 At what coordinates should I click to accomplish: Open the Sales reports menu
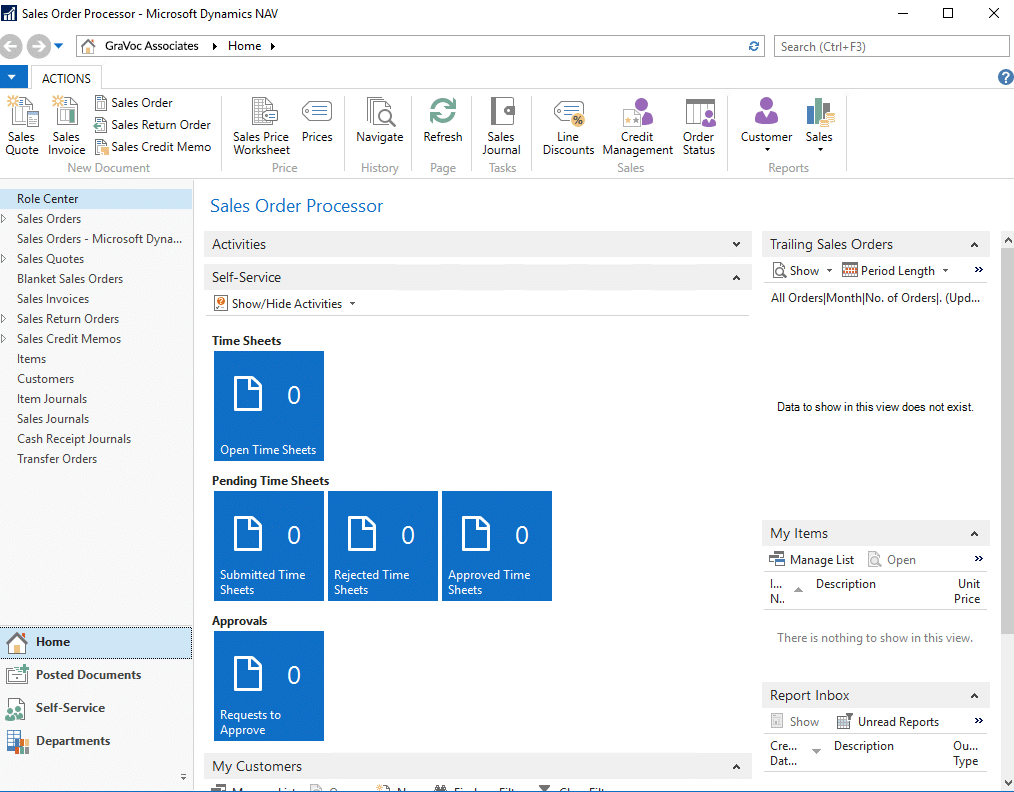coord(819,126)
